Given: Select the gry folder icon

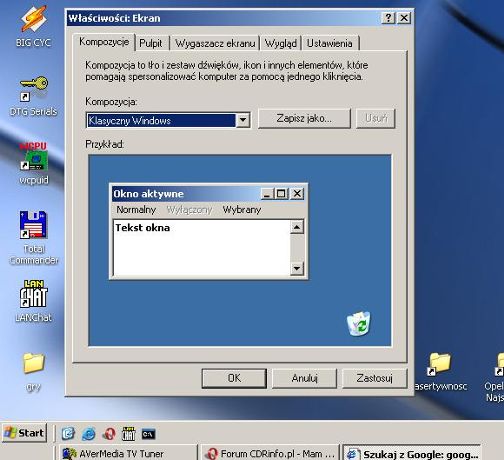Looking at the screenshot, I should pyautogui.click(x=33, y=372).
